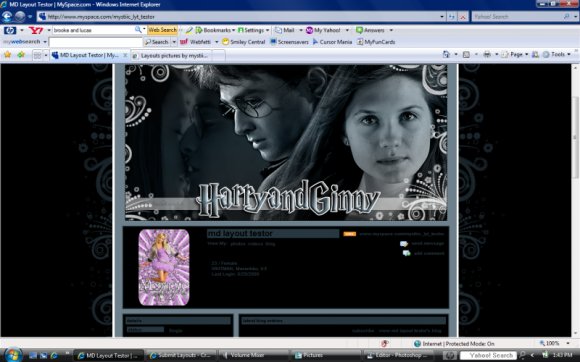
Task: Open the 100% zoom level dropdown
Action: point(568,344)
